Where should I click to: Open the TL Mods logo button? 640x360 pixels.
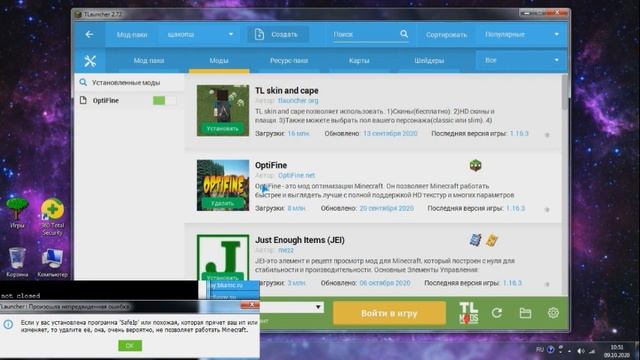click(x=469, y=313)
